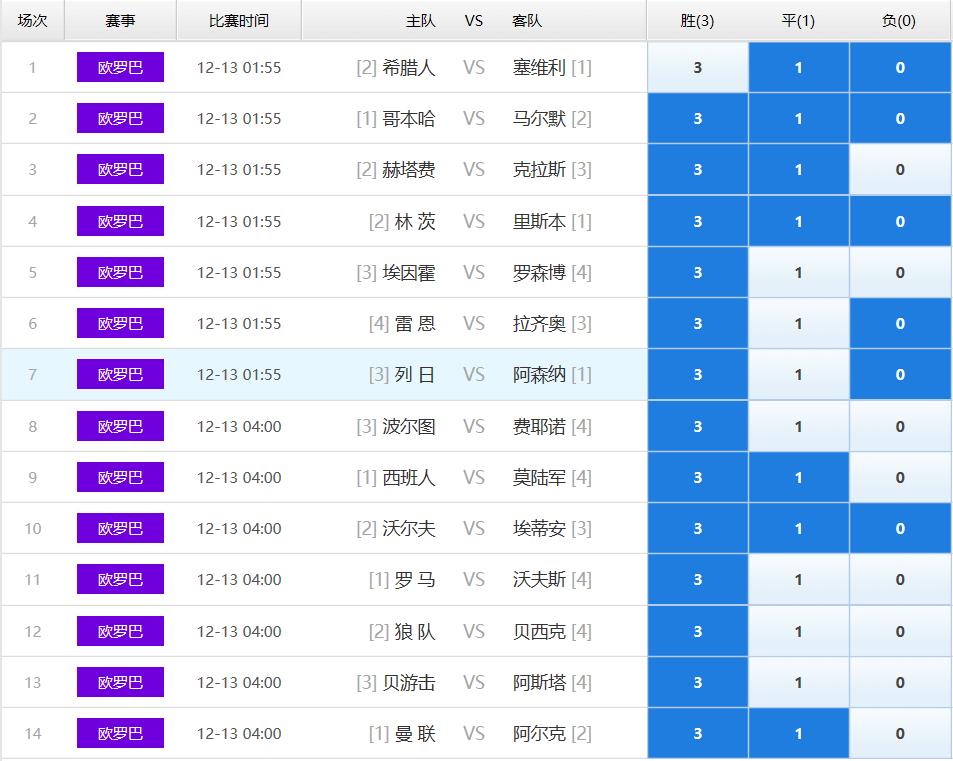Toggle draw (1) for 狼队 vs 贝西克
The image size is (953, 761).
pos(799,632)
